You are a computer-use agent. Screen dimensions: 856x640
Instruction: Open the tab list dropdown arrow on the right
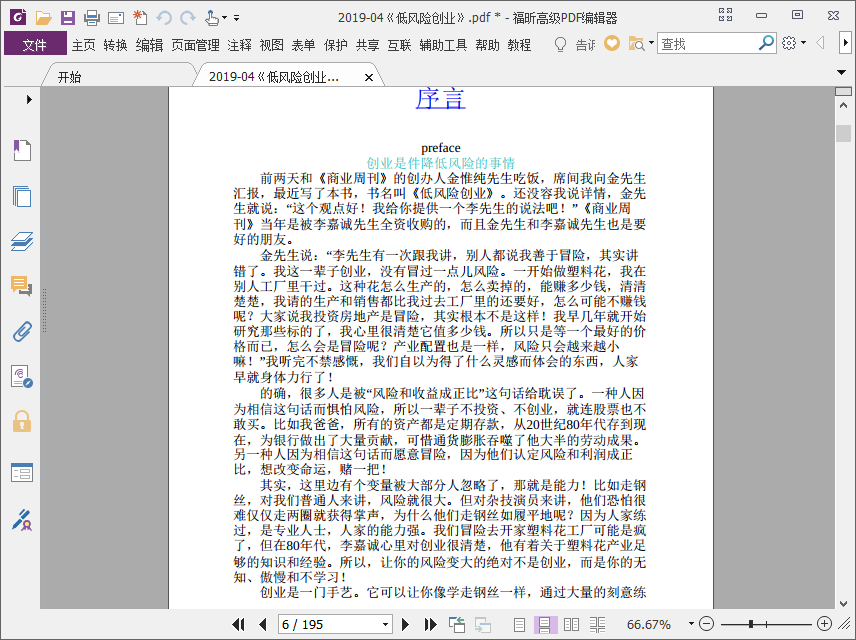[x=841, y=72]
